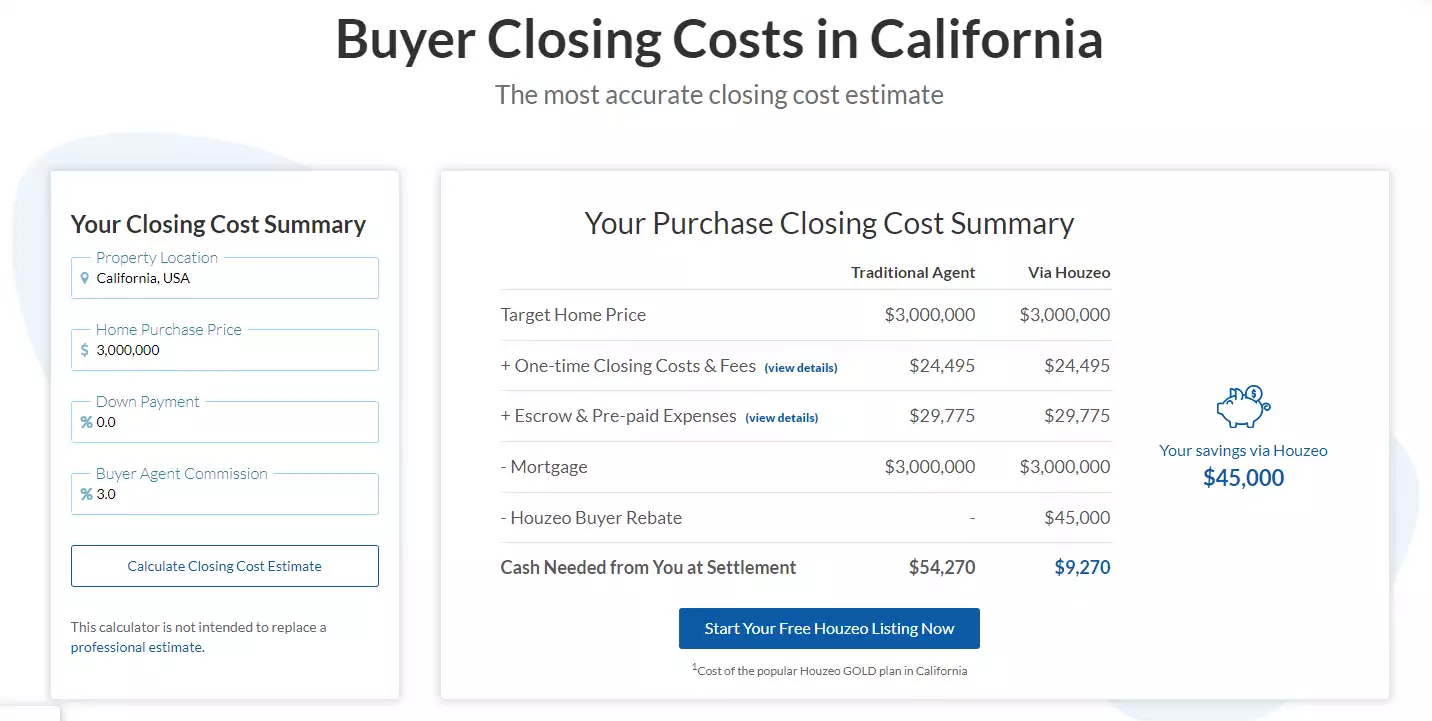Click the Houzeo Buyer Rebate row label
This screenshot has height=721, width=1432.
[591, 518]
